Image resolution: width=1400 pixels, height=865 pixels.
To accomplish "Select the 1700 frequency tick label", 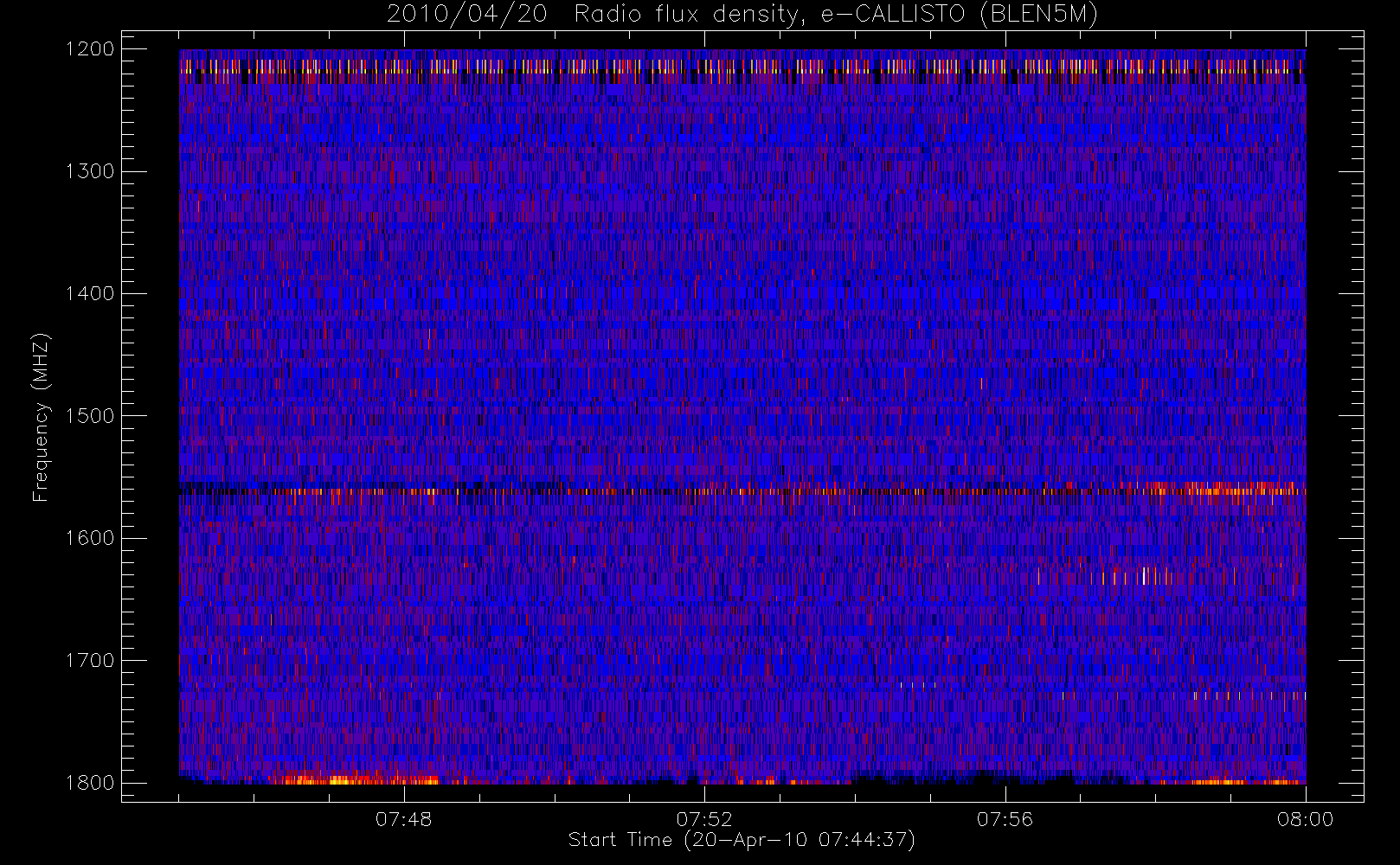I will [x=90, y=661].
